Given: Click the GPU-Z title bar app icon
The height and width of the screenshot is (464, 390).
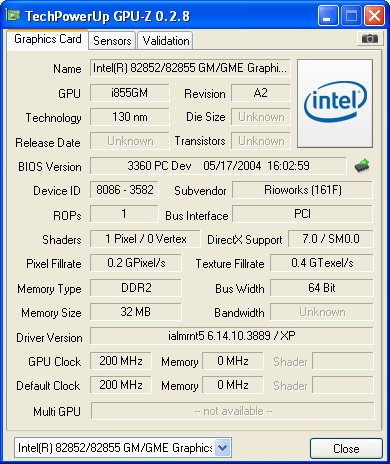Looking at the screenshot, I should click(14, 15).
